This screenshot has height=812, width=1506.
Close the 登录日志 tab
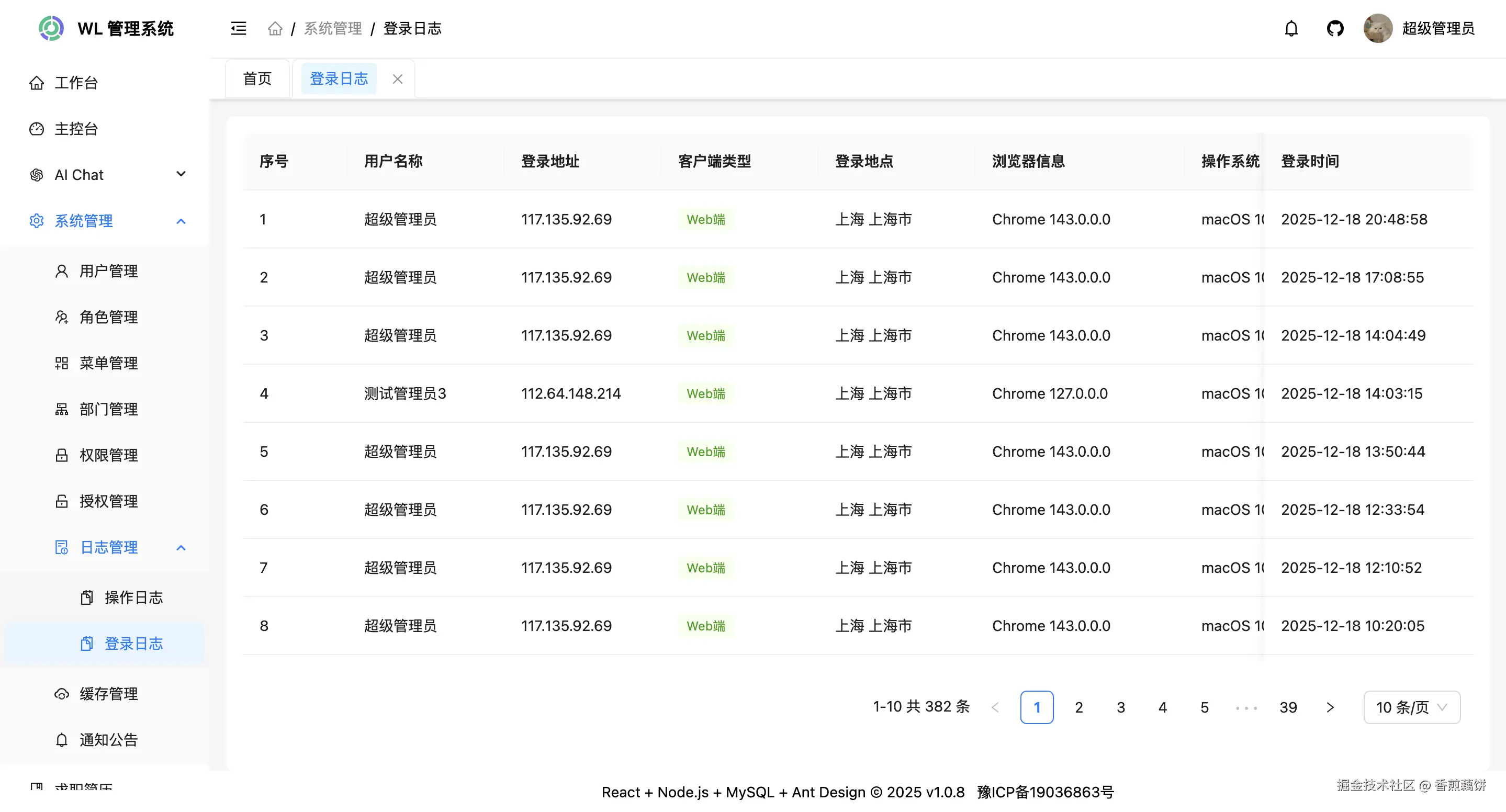[x=398, y=79]
